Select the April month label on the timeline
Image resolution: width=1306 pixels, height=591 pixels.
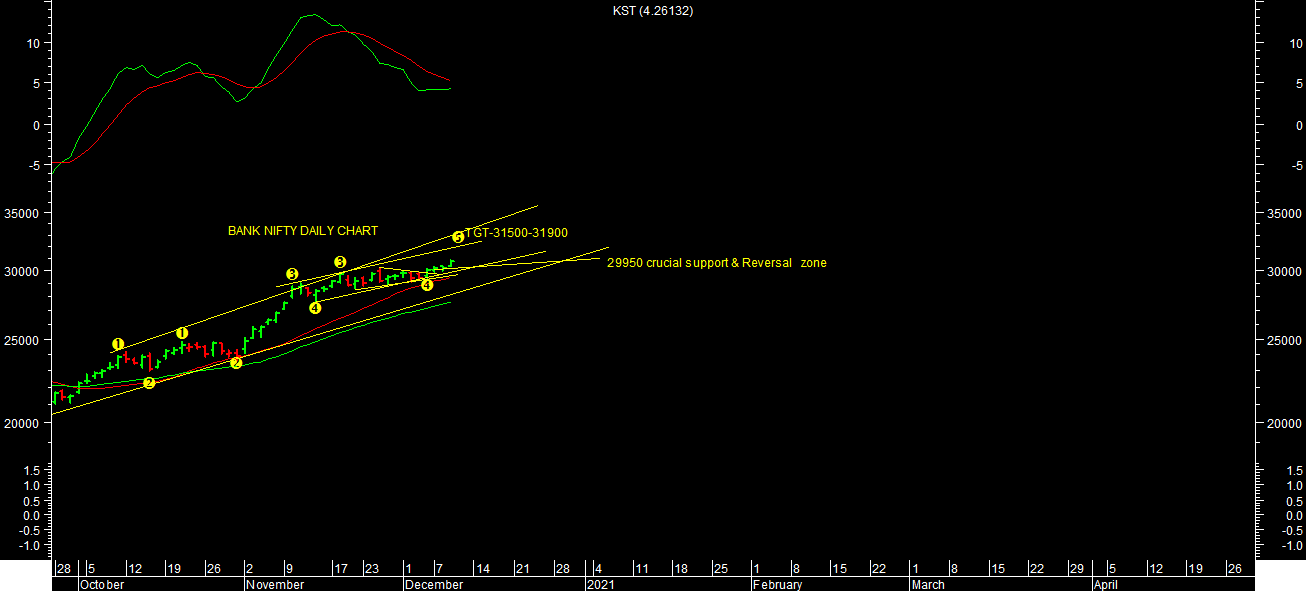1105,584
